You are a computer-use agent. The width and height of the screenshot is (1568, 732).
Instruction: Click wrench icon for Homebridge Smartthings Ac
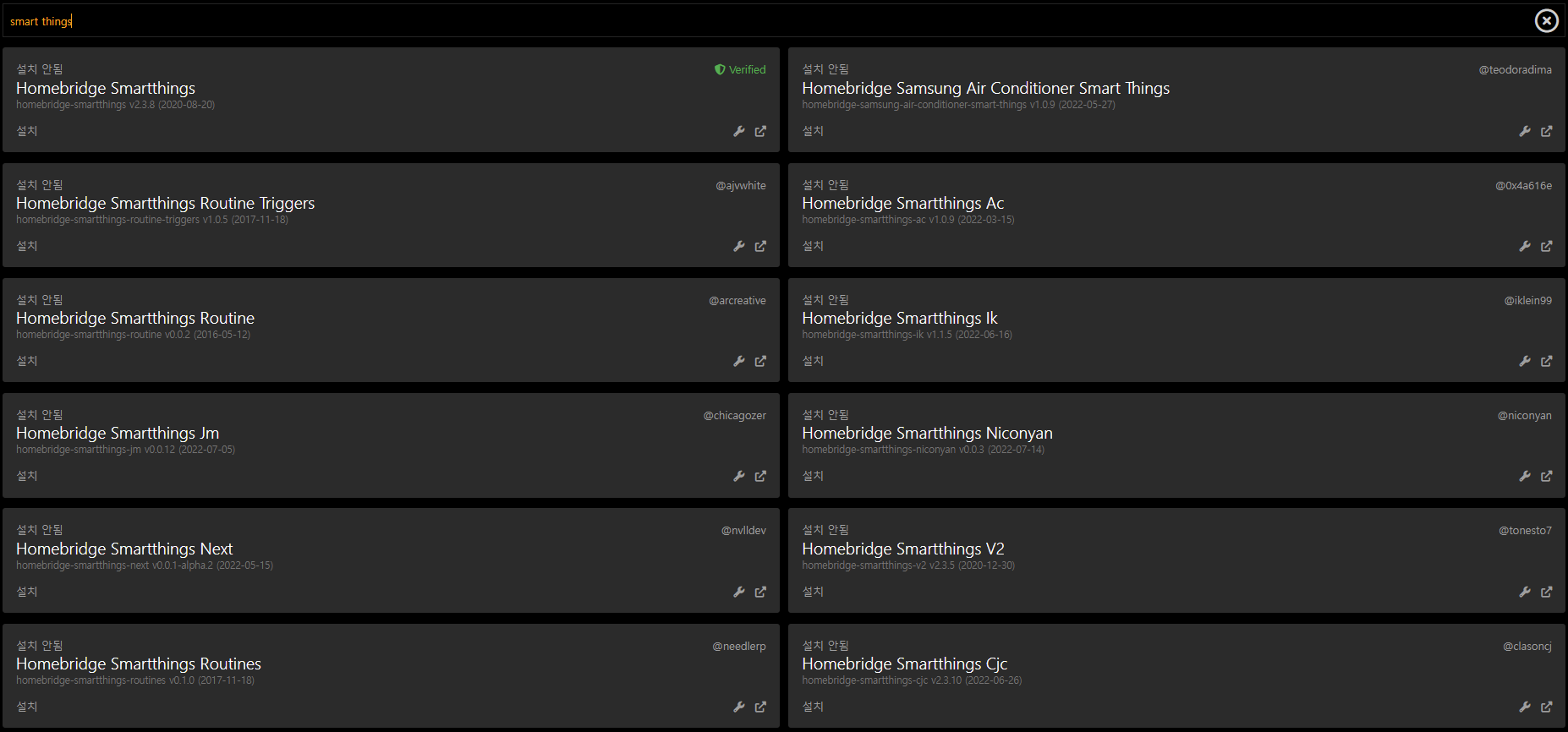1525,246
